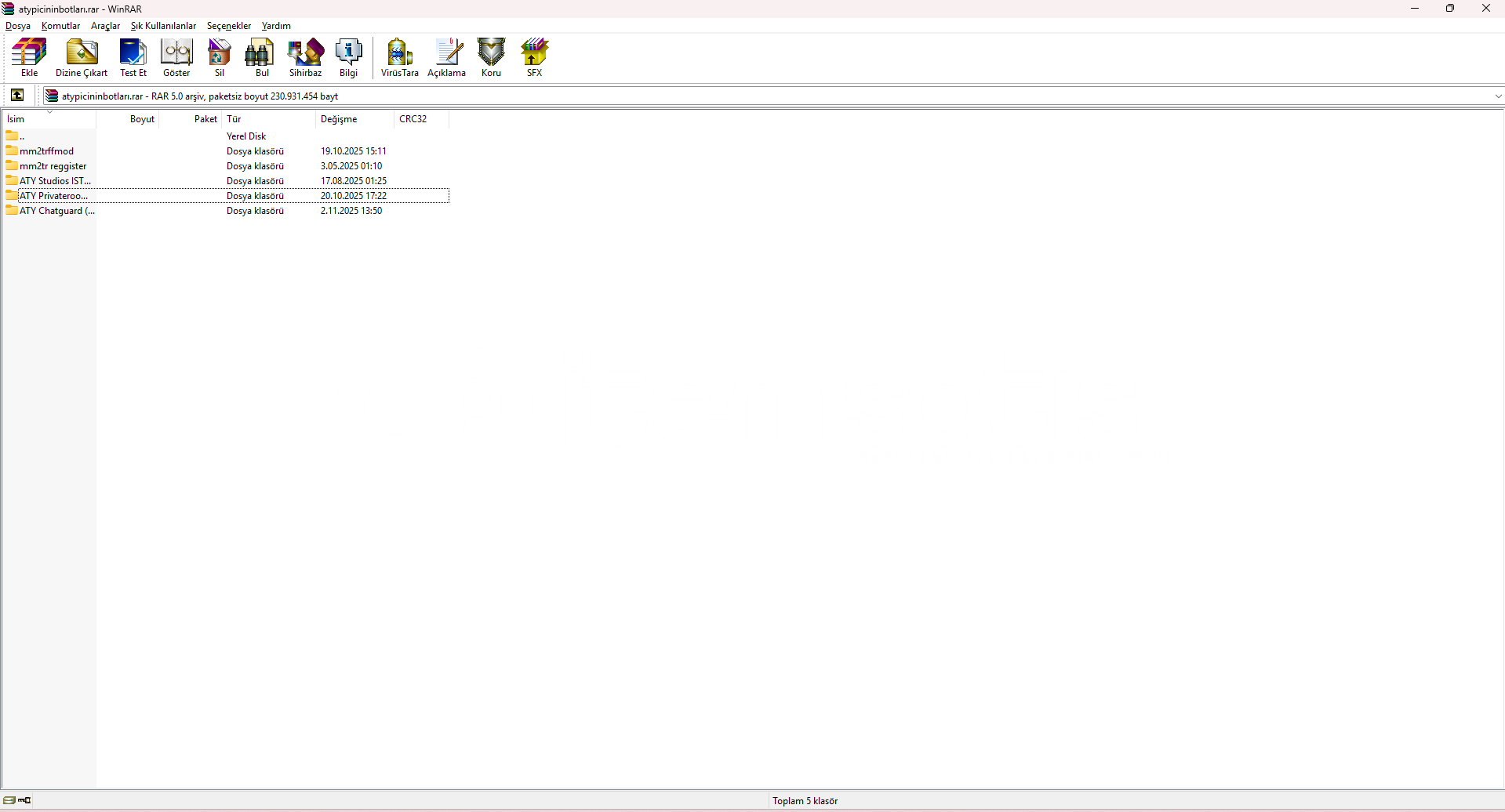Open the Yardım menu
Screen dimensions: 1505x812
[x=276, y=26]
